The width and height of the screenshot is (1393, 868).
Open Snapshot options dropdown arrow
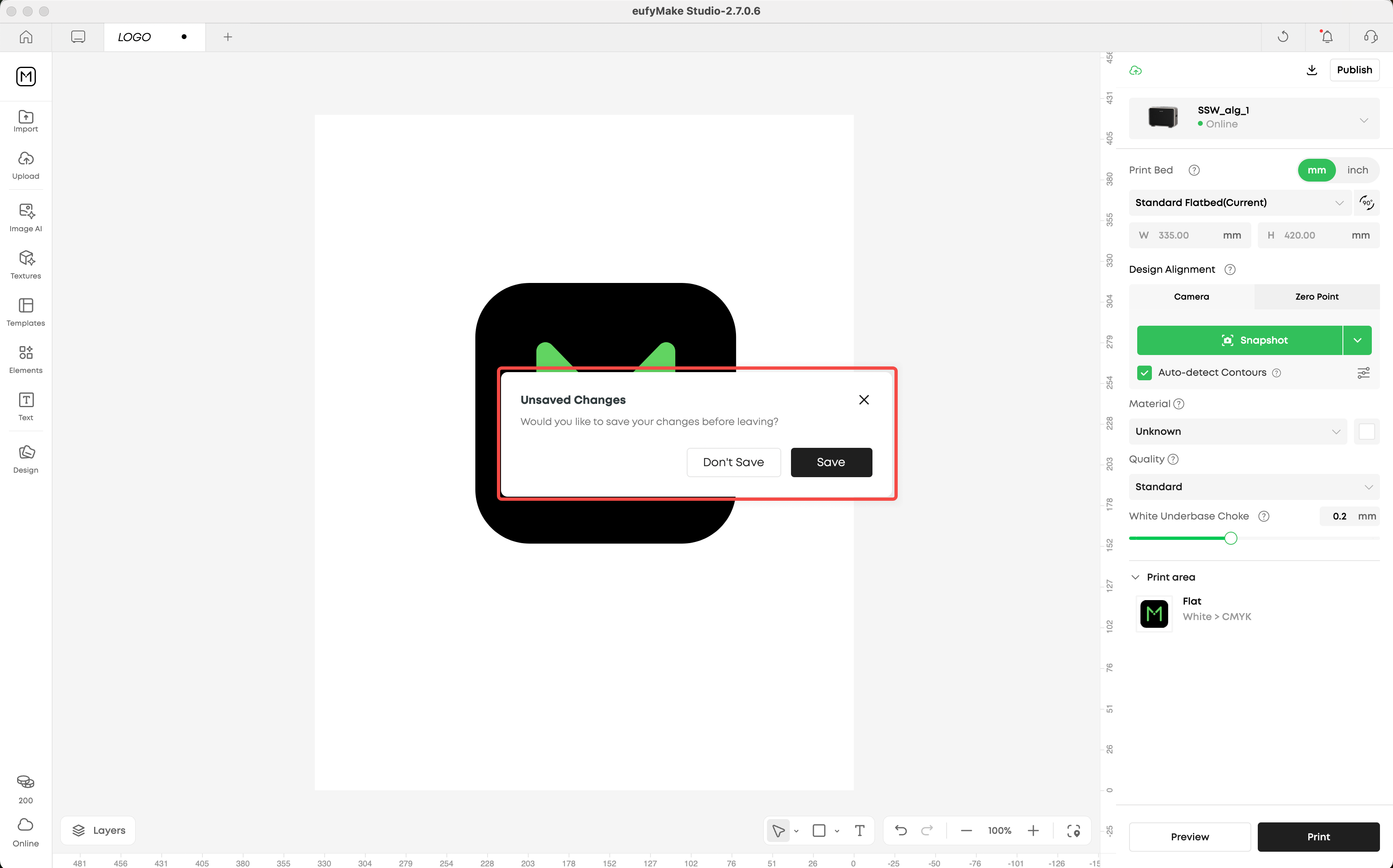[x=1358, y=340]
